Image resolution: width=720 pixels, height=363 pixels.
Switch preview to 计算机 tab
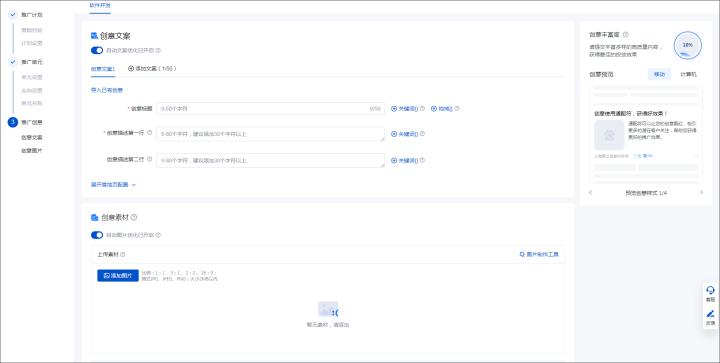point(688,74)
